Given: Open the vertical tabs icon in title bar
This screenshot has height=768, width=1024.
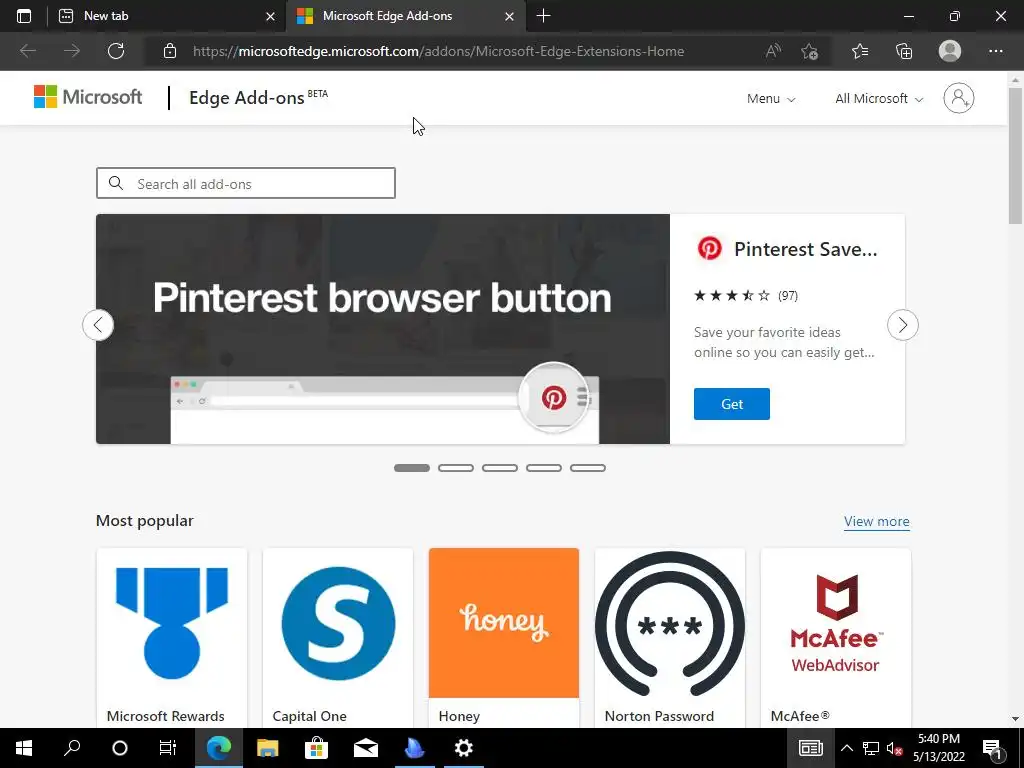Looking at the screenshot, I should (24, 16).
